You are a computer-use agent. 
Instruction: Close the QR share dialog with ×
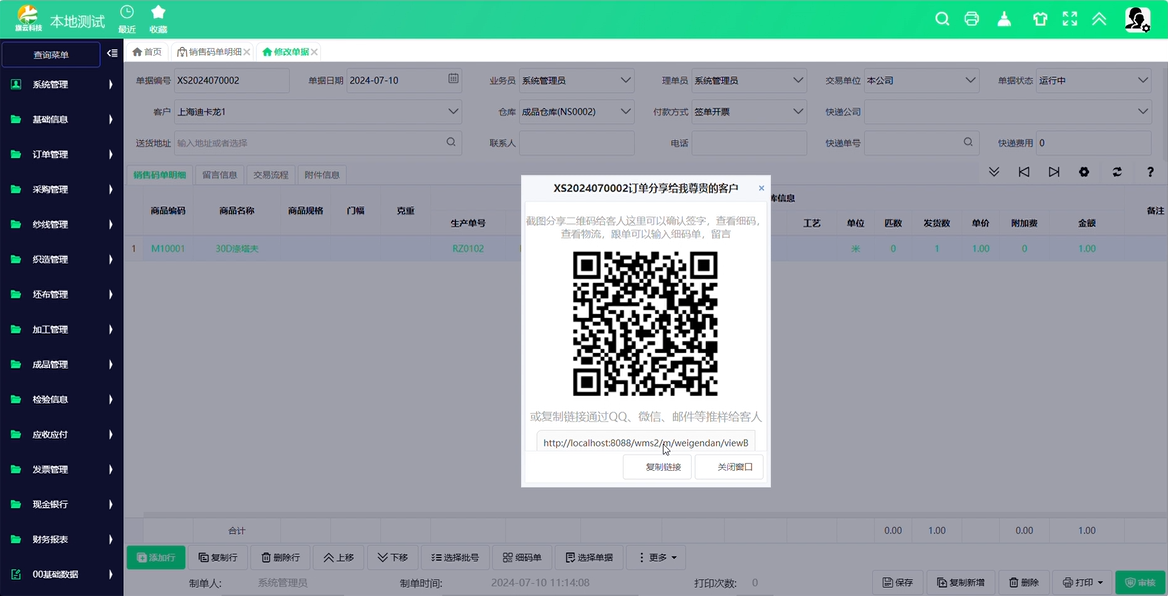click(x=761, y=188)
